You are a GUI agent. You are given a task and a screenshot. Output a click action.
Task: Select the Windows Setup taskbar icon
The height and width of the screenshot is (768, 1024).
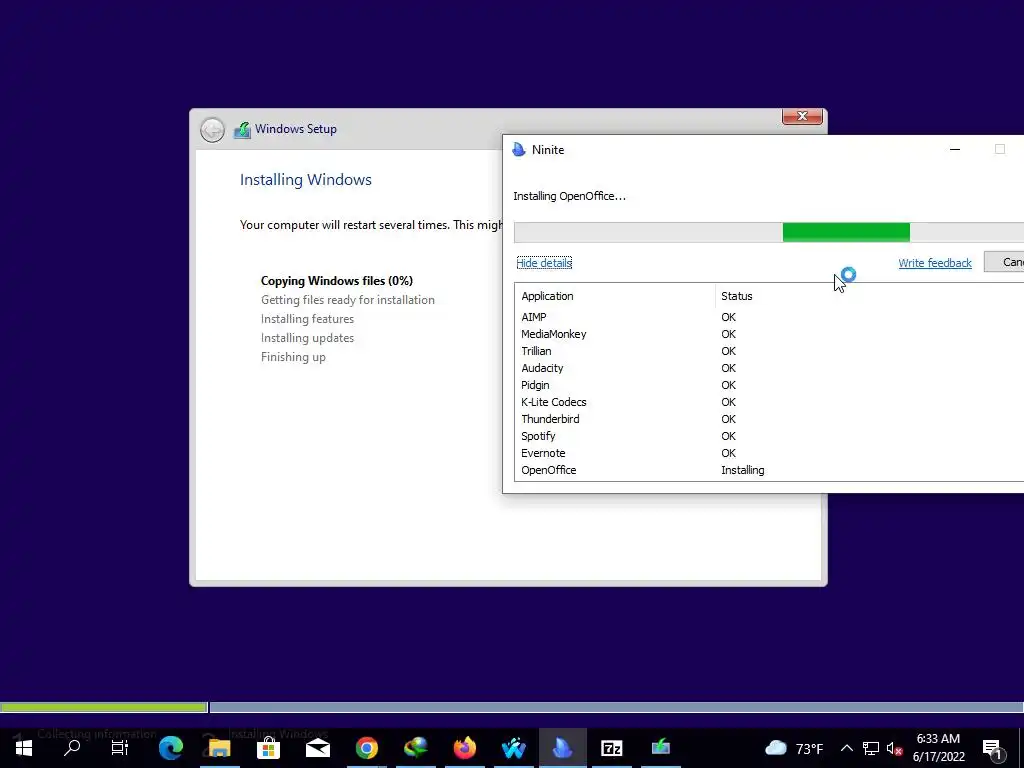(661, 746)
